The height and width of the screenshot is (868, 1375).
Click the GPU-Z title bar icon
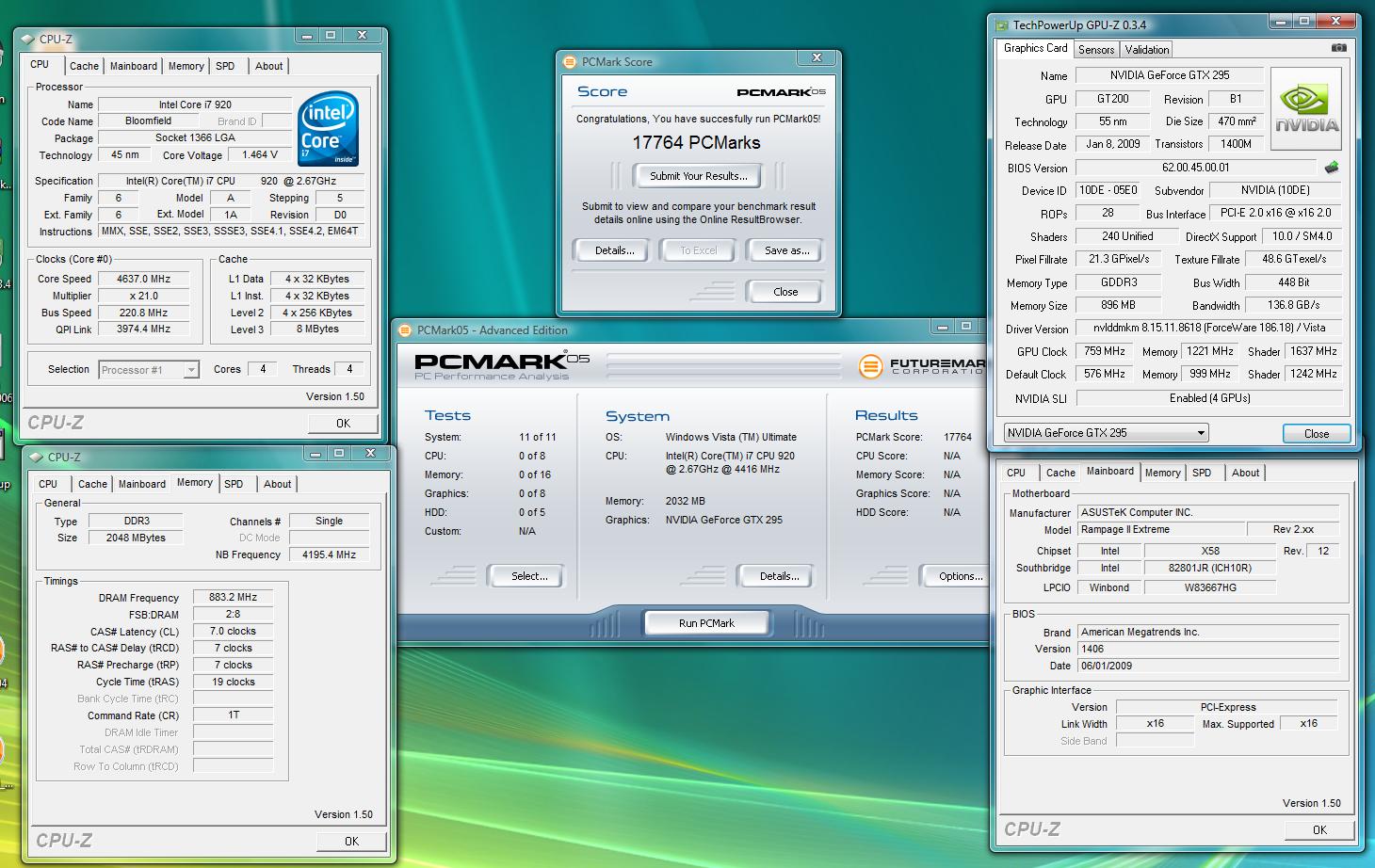tap(1002, 25)
